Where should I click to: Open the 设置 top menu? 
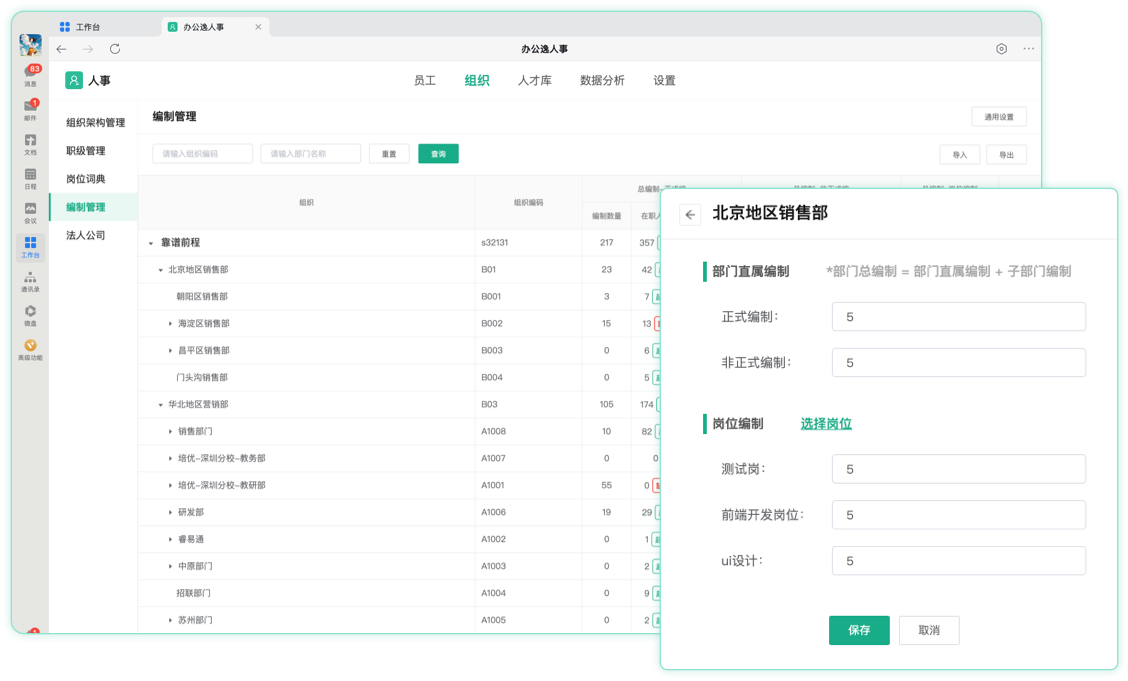(664, 81)
